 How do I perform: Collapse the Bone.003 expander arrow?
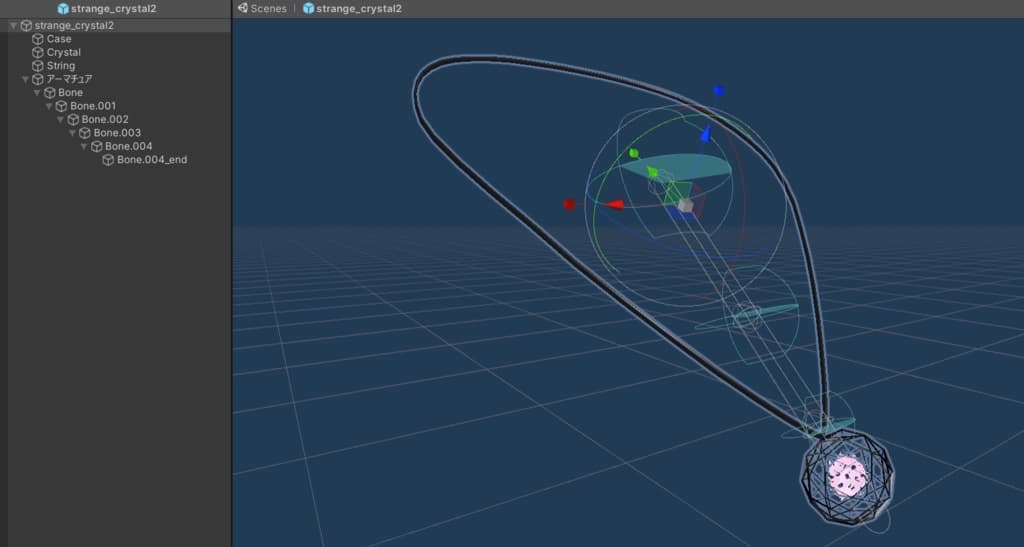[72, 133]
